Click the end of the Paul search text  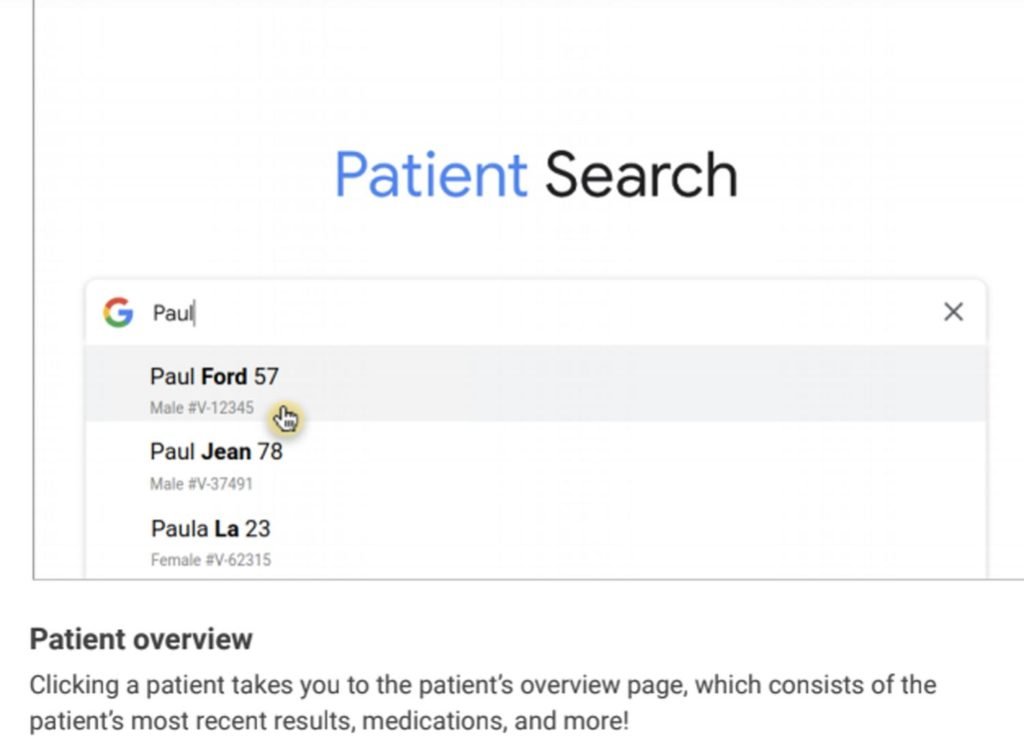[193, 313]
